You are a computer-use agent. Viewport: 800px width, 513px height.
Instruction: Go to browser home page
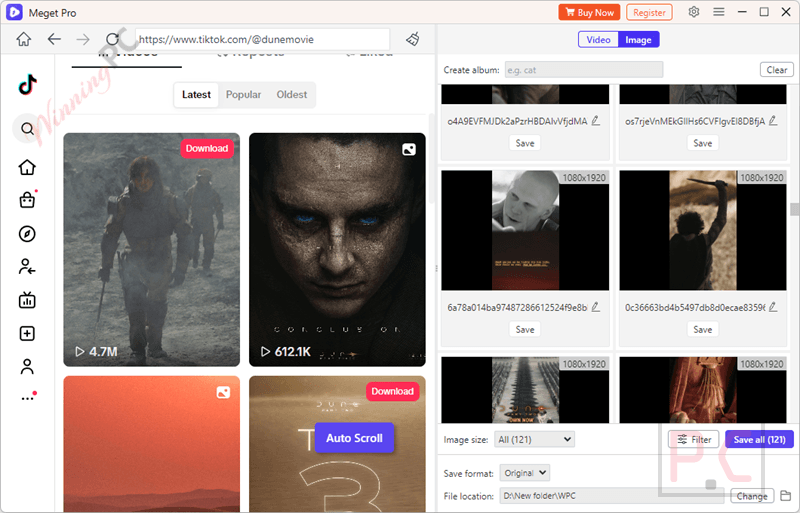pos(23,39)
